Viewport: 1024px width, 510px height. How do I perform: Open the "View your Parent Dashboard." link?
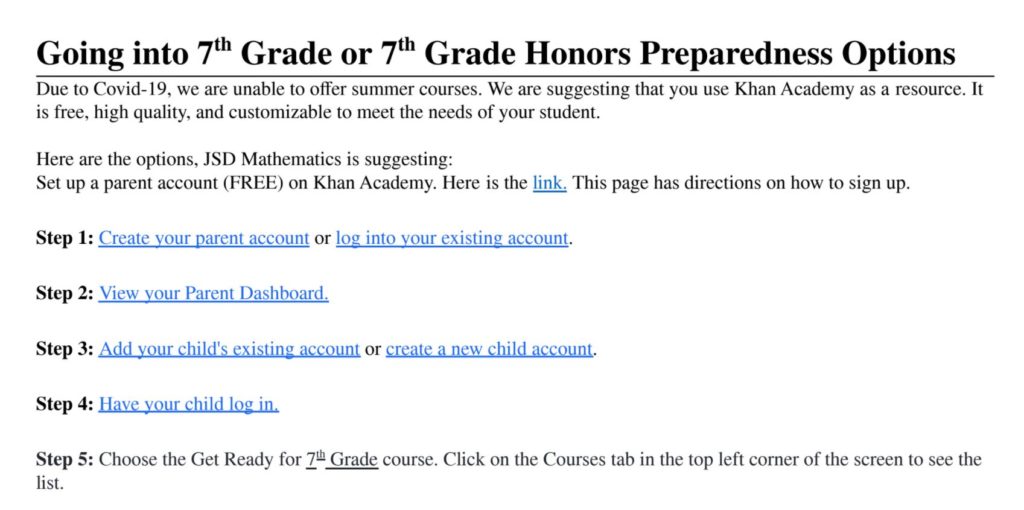(x=213, y=293)
